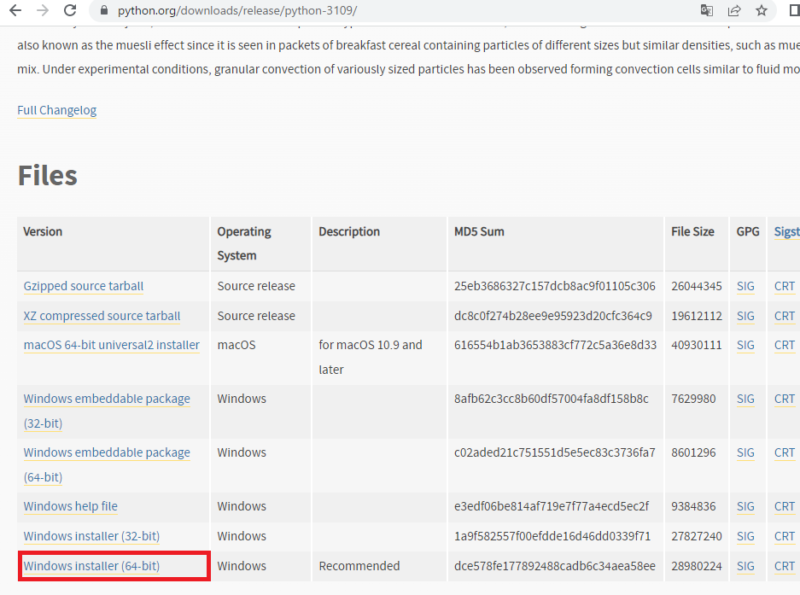Click the share page icon
Image resolution: width=800 pixels, height=595 pixels.
pos(734,11)
